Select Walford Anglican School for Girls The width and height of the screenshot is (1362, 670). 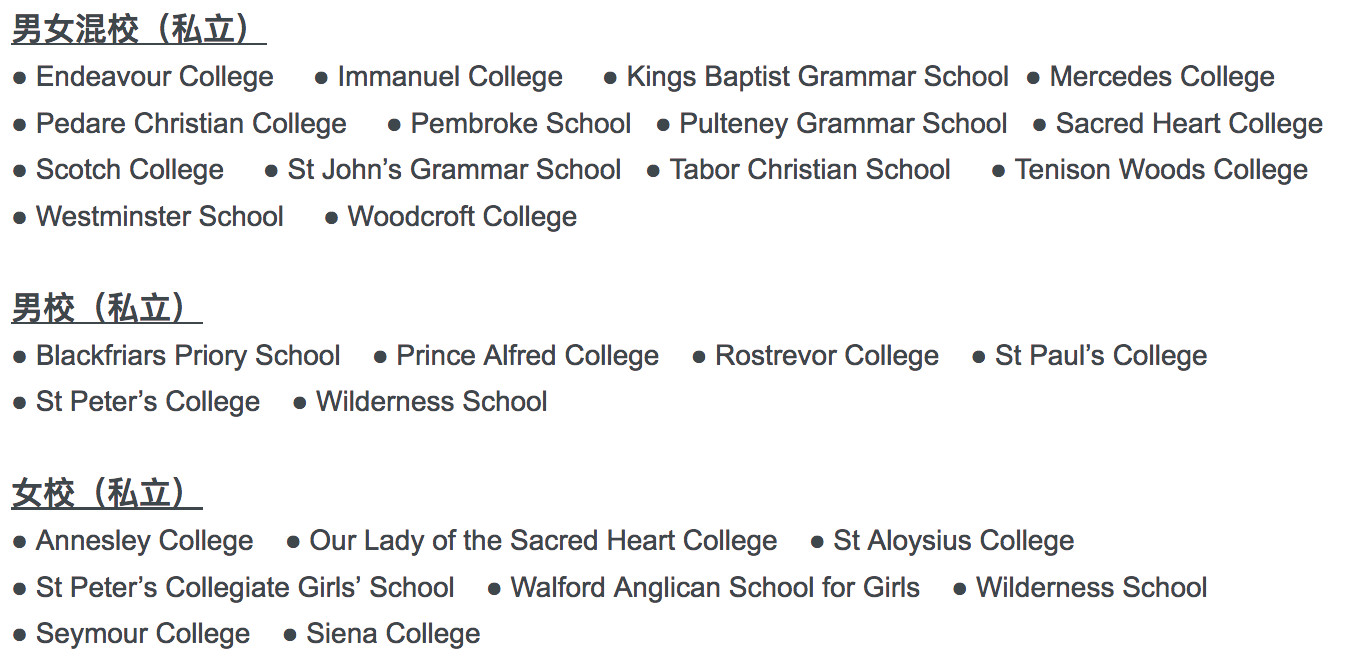tap(715, 588)
